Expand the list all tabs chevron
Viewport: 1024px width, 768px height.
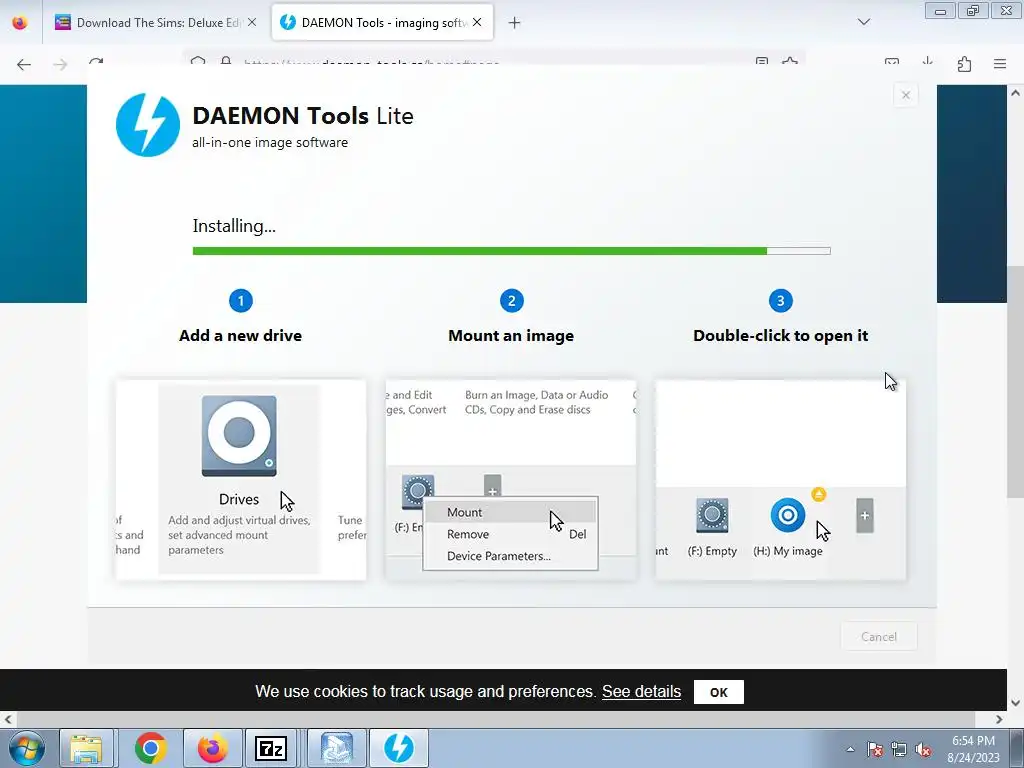pos(863,22)
